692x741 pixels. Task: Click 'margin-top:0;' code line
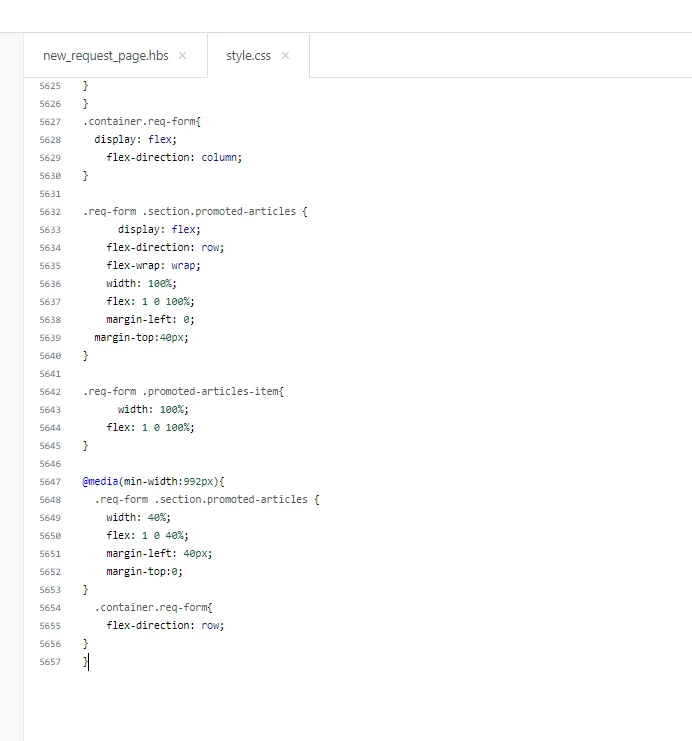[x=144, y=571]
